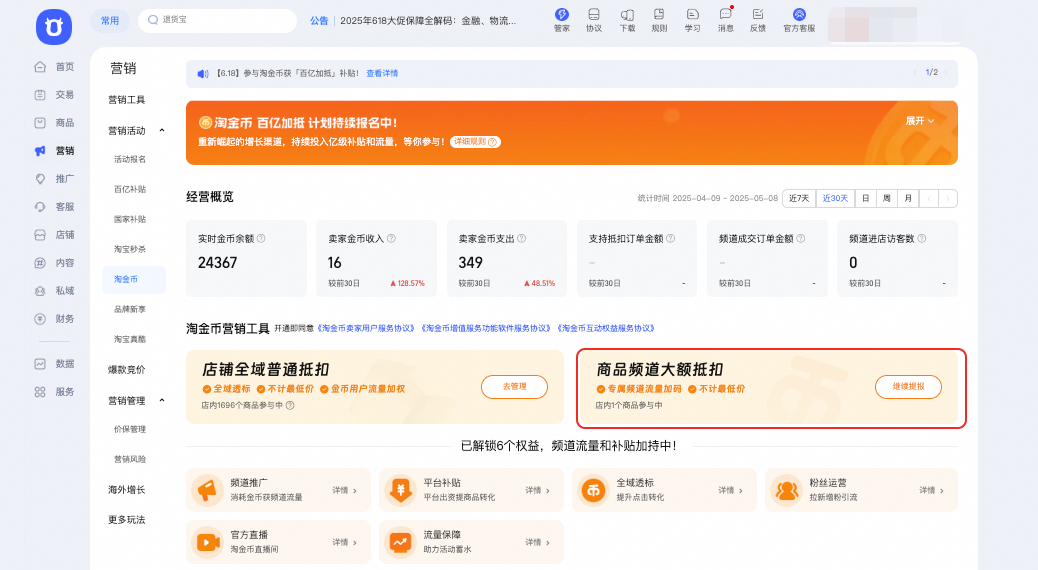Click 去管理 button for 店铺全域普通抵扣
1038x570 pixels.
(514, 387)
